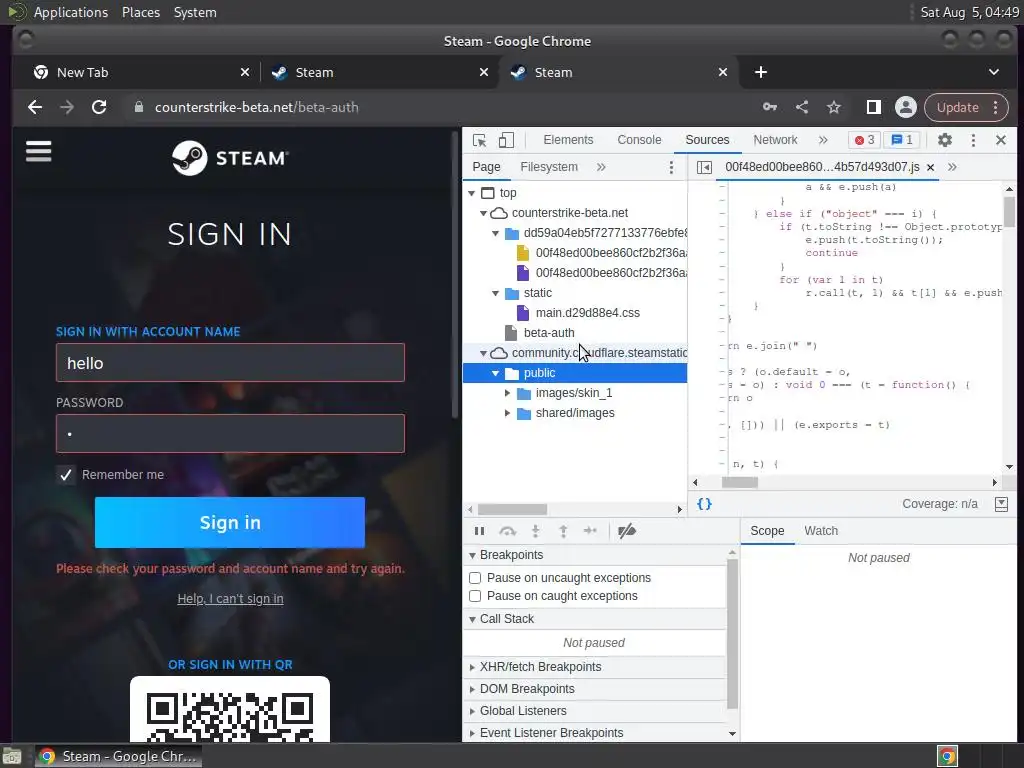This screenshot has width=1024, height=768.
Task: Switch to the Console panel
Action: [639, 140]
